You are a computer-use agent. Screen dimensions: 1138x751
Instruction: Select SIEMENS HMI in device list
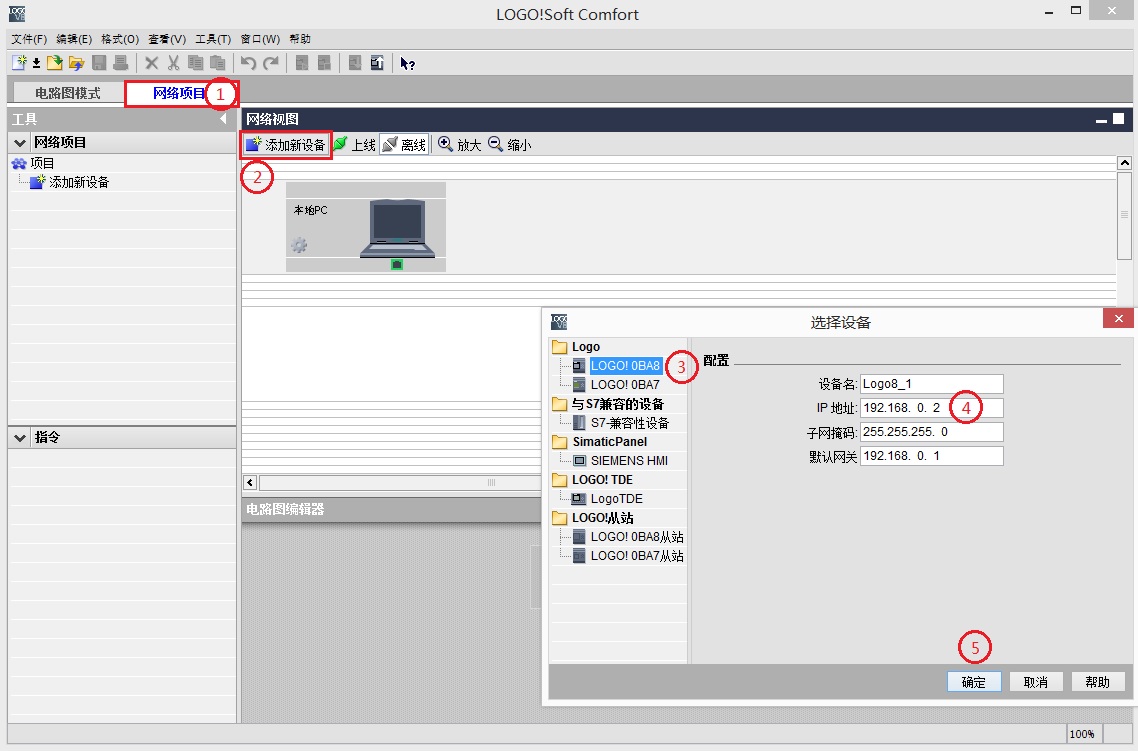point(629,461)
